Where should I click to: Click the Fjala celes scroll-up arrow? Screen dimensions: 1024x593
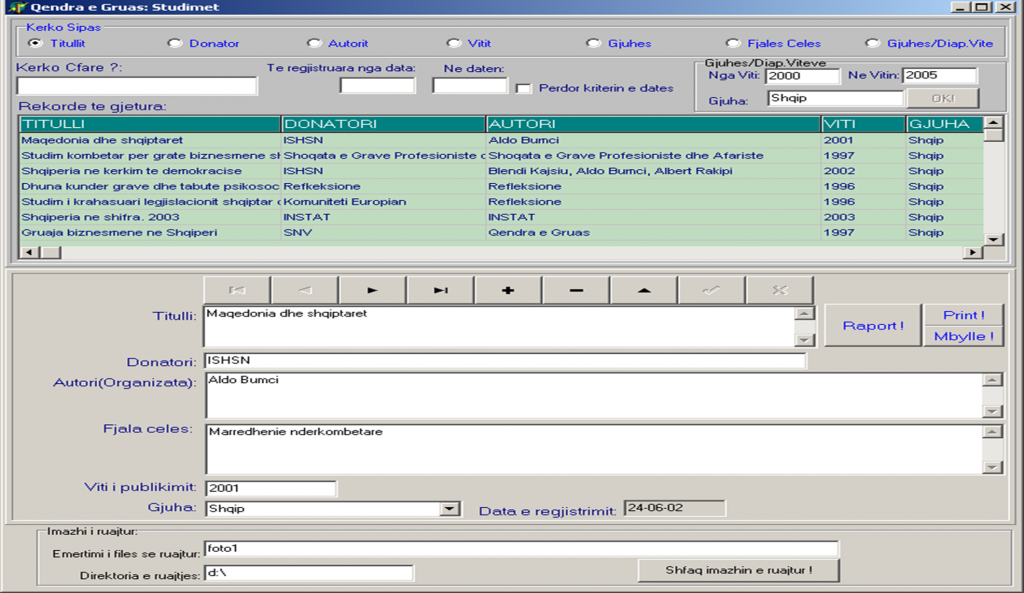pyautogui.click(x=993, y=432)
